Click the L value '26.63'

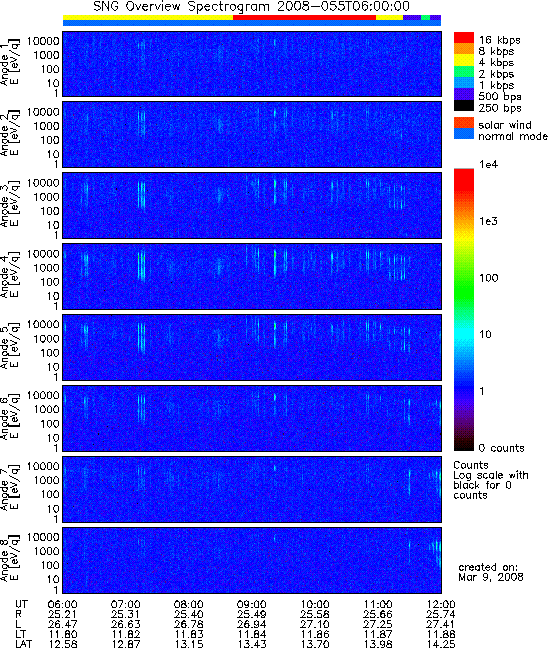click(x=125, y=624)
